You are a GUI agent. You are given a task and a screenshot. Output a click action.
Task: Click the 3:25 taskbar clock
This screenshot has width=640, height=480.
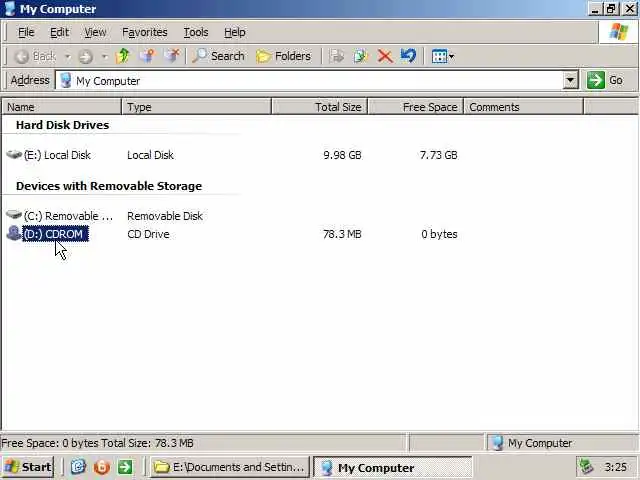616,467
